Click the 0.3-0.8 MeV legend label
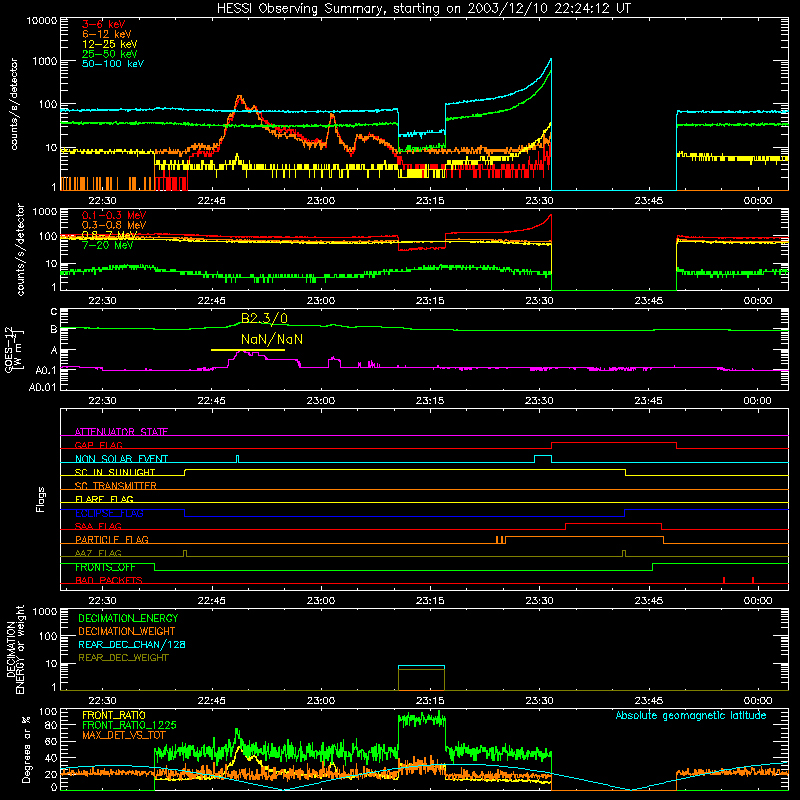The image size is (800, 800). tap(114, 225)
